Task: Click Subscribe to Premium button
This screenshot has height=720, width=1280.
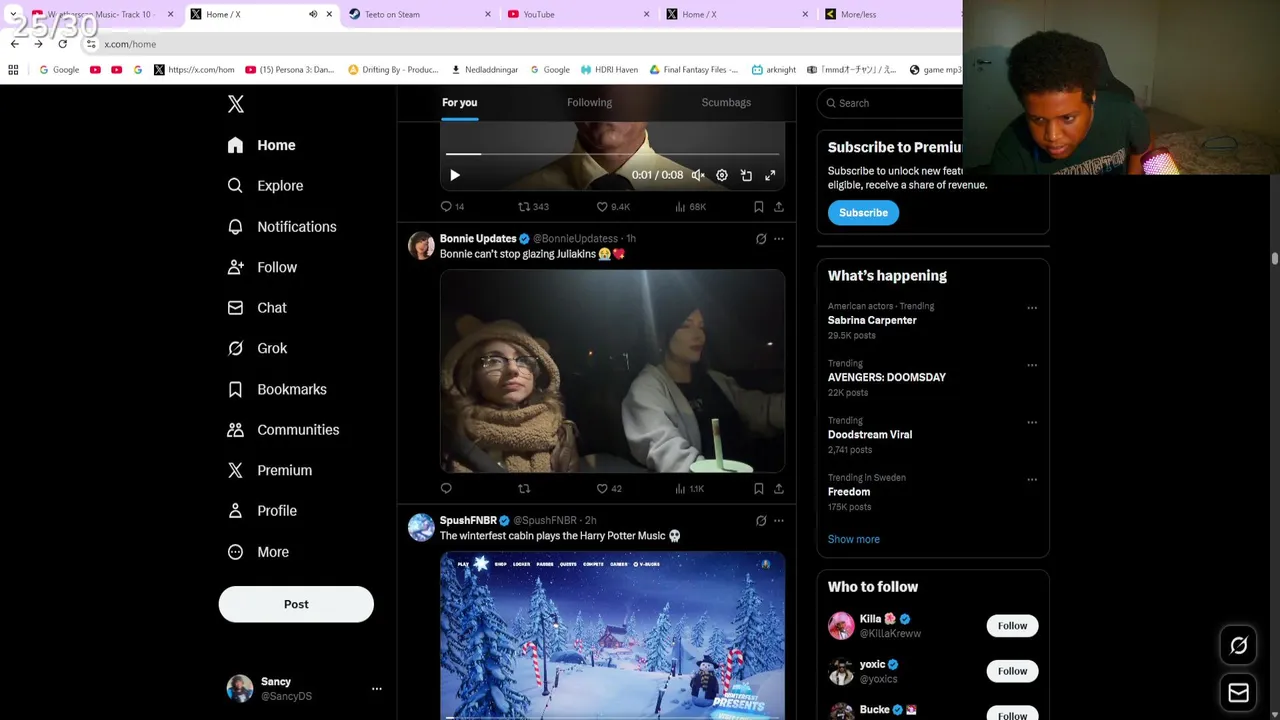Action: coord(863,213)
